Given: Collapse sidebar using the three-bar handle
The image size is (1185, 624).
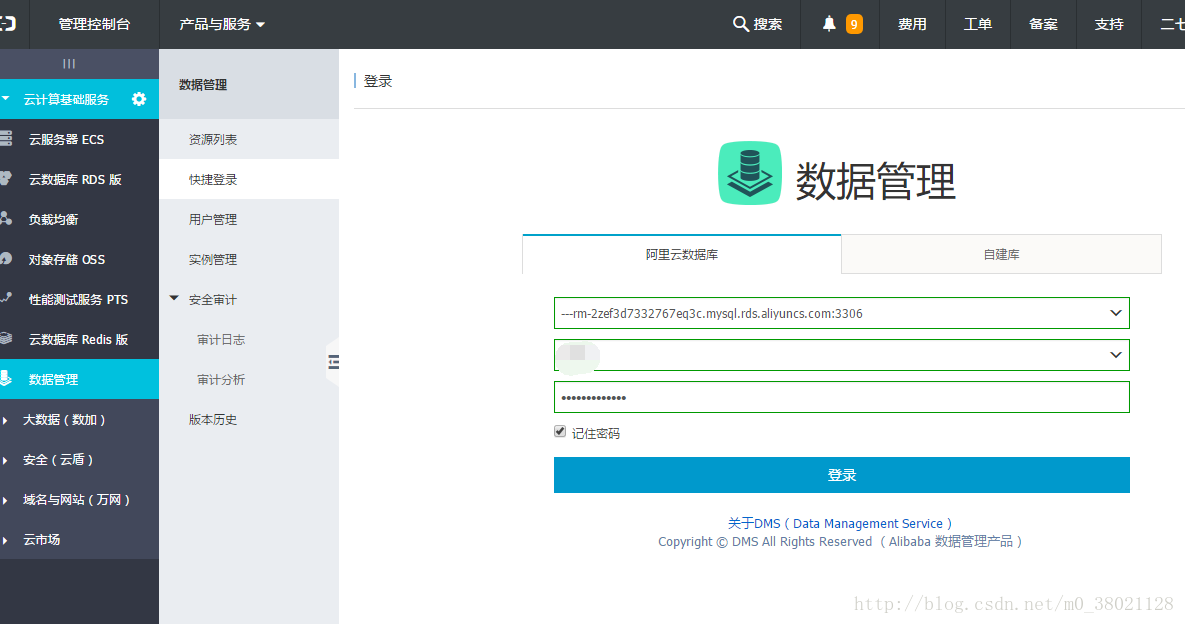Looking at the screenshot, I should (69, 64).
